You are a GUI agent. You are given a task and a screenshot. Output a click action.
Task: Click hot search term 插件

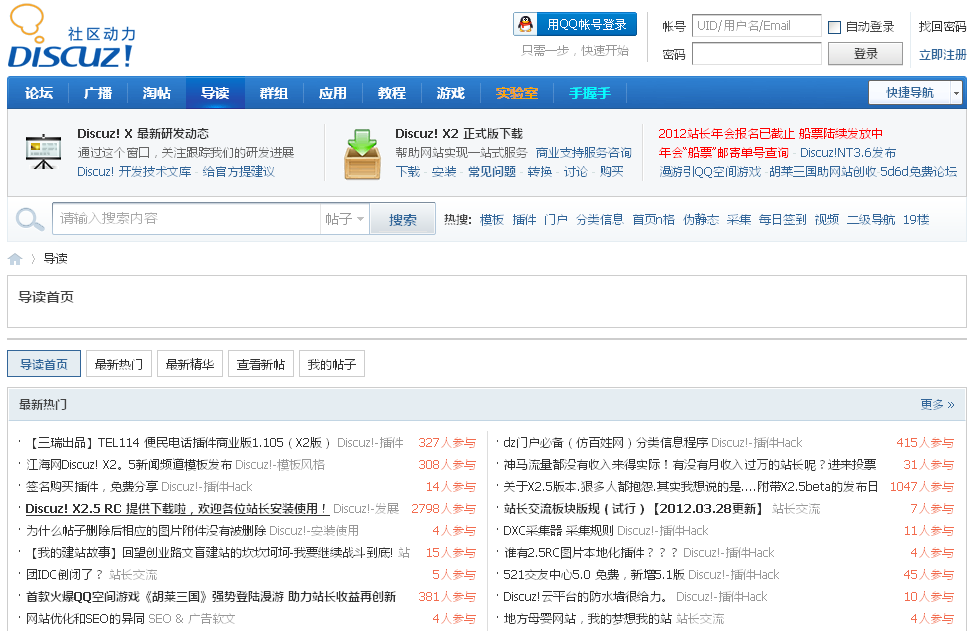pyautogui.click(x=524, y=219)
